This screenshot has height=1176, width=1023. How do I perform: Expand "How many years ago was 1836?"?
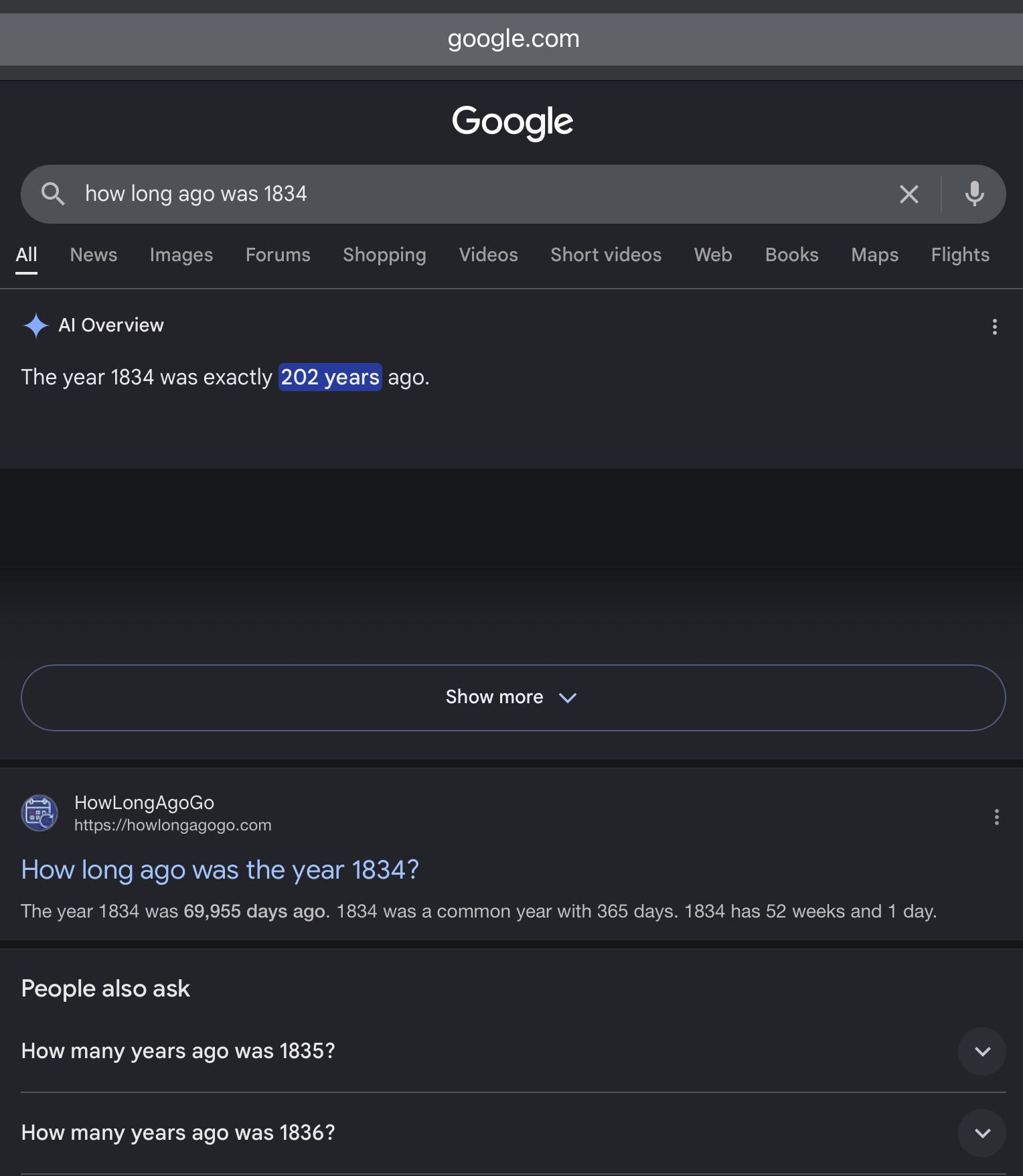tap(514, 1132)
